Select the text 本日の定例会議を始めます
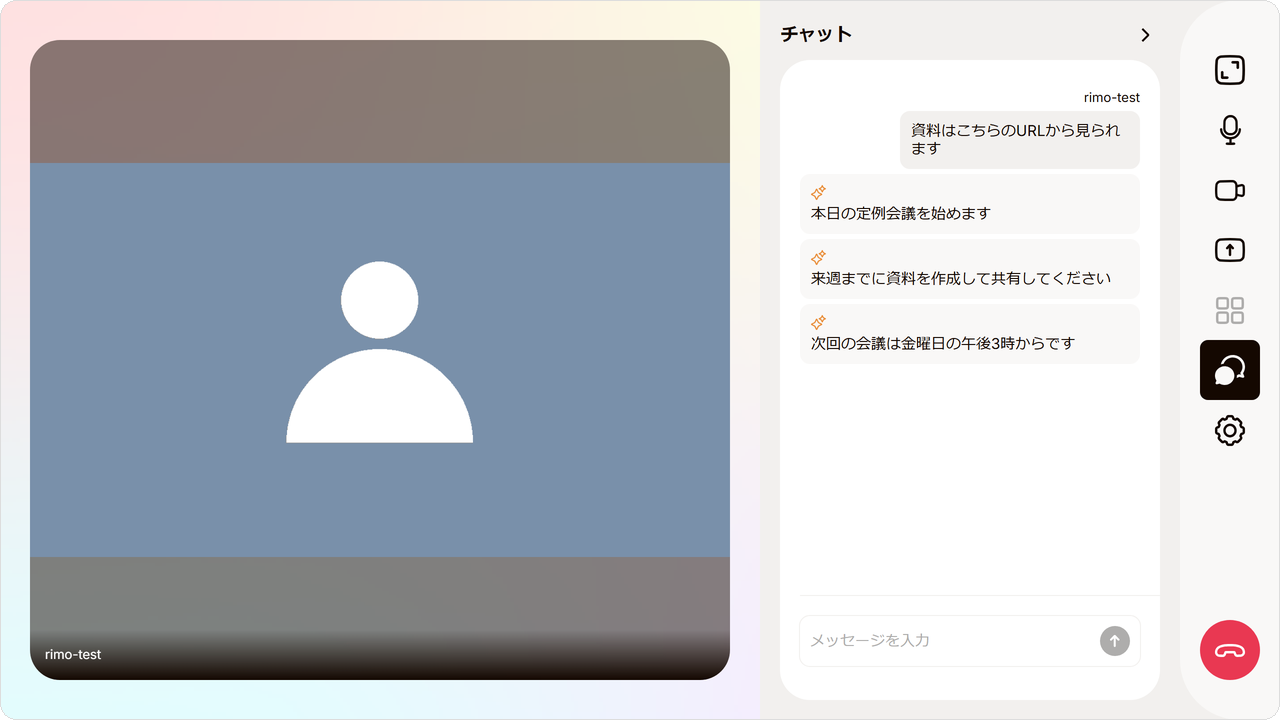 pyautogui.click(x=900, y=213)
